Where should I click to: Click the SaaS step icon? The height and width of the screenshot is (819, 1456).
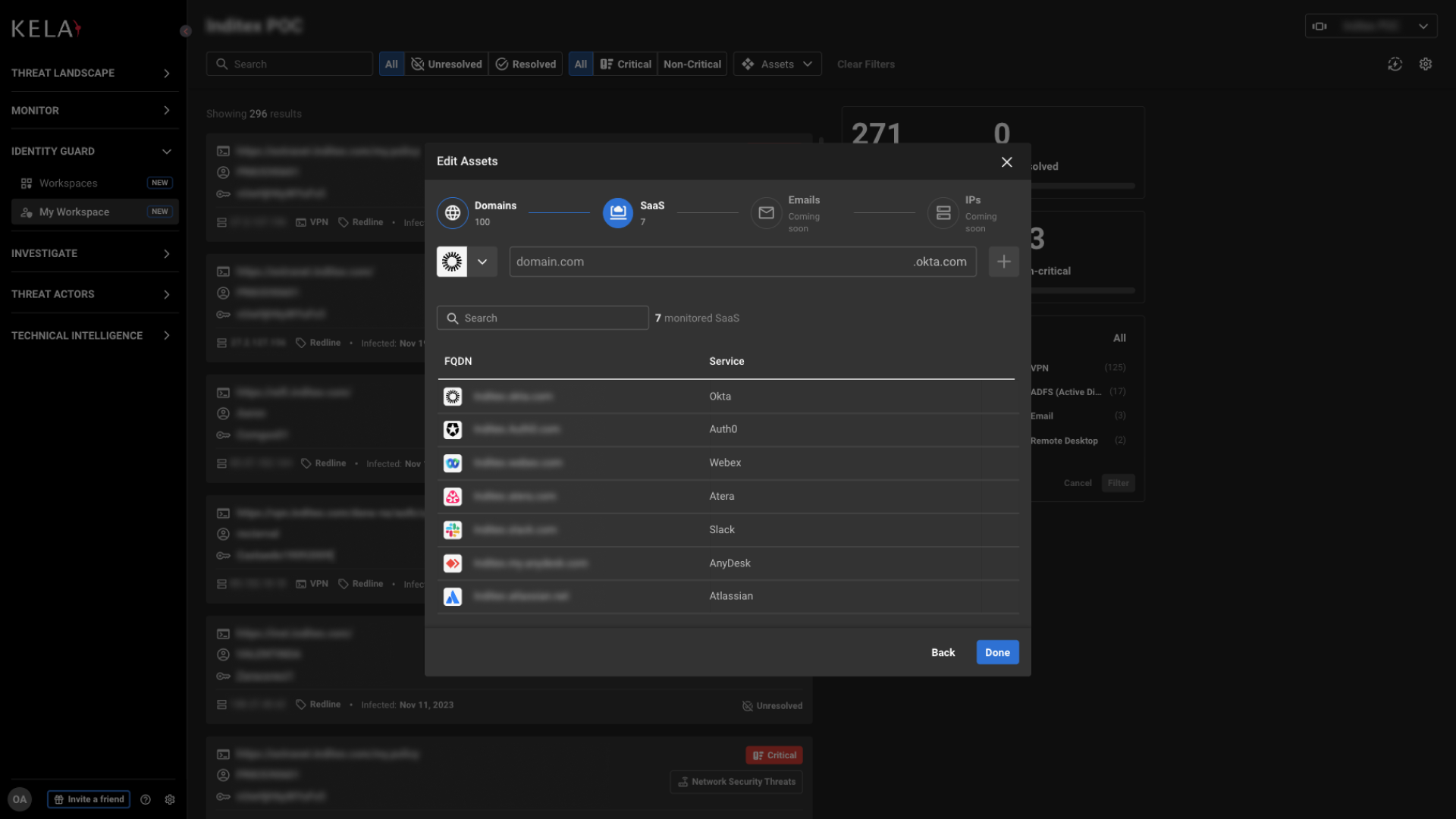pos(618,213)
